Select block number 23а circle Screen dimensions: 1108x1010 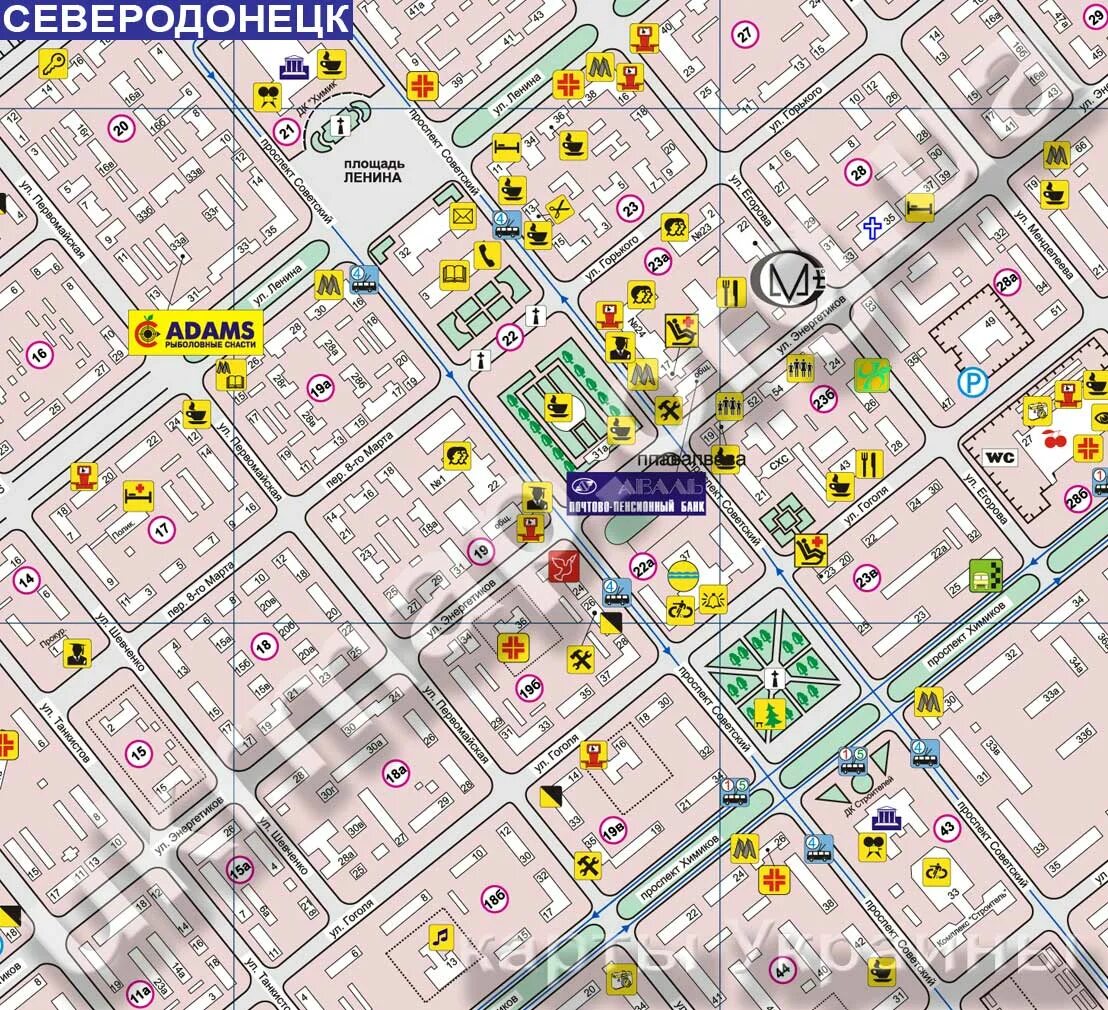(x=659, y=263)
